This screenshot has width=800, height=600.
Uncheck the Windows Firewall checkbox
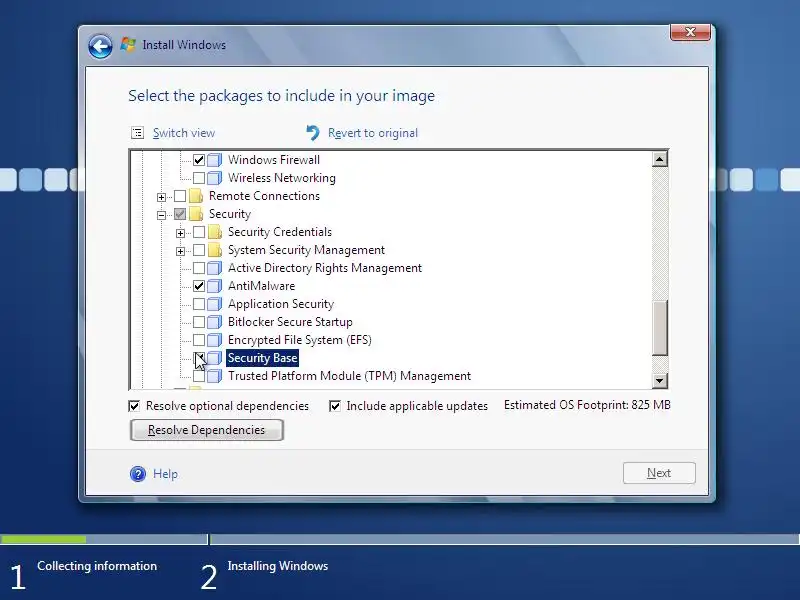(x=199, y=160)
